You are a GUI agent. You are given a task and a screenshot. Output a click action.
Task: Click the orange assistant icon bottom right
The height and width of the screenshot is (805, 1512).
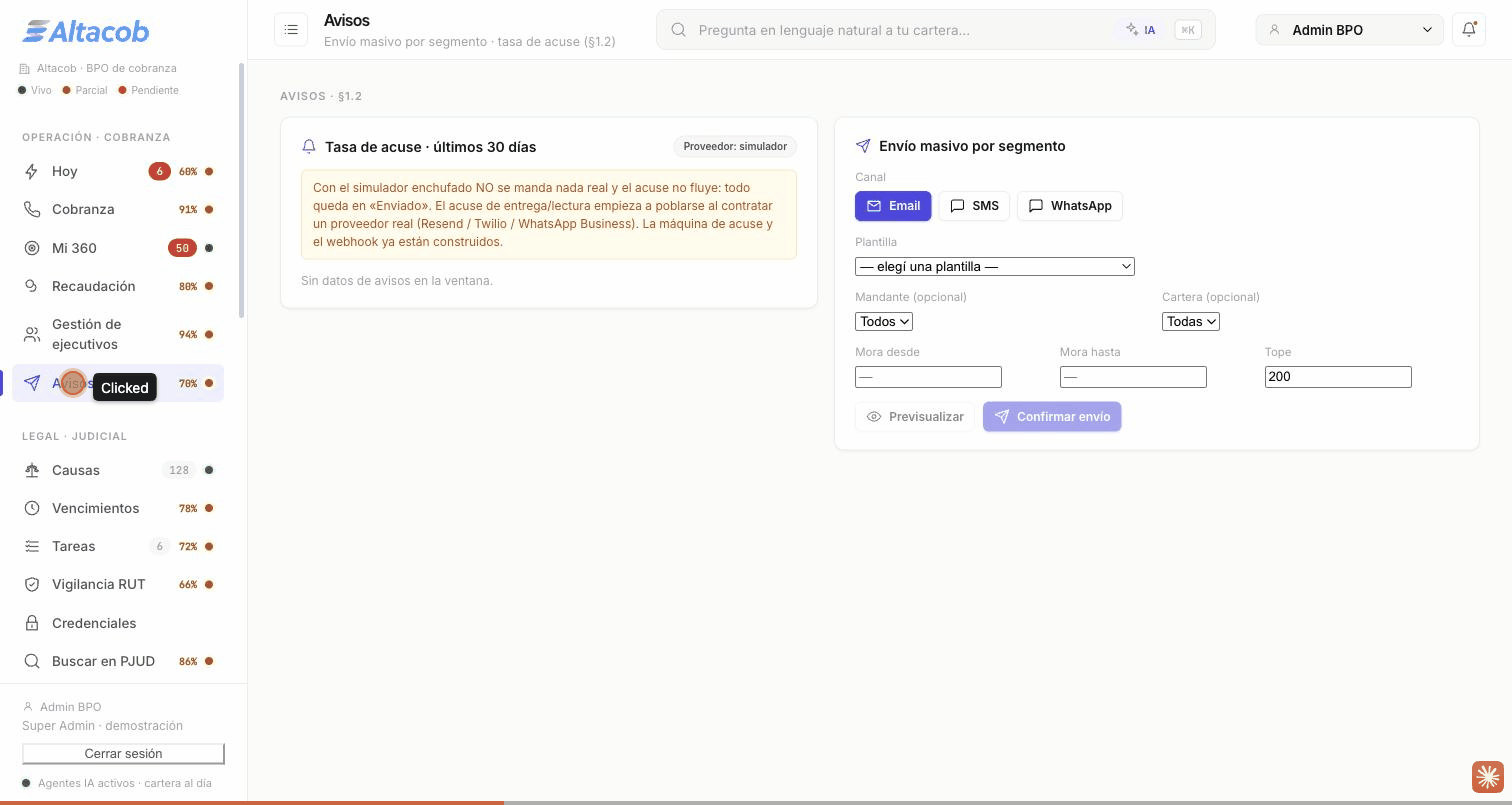1488,776
